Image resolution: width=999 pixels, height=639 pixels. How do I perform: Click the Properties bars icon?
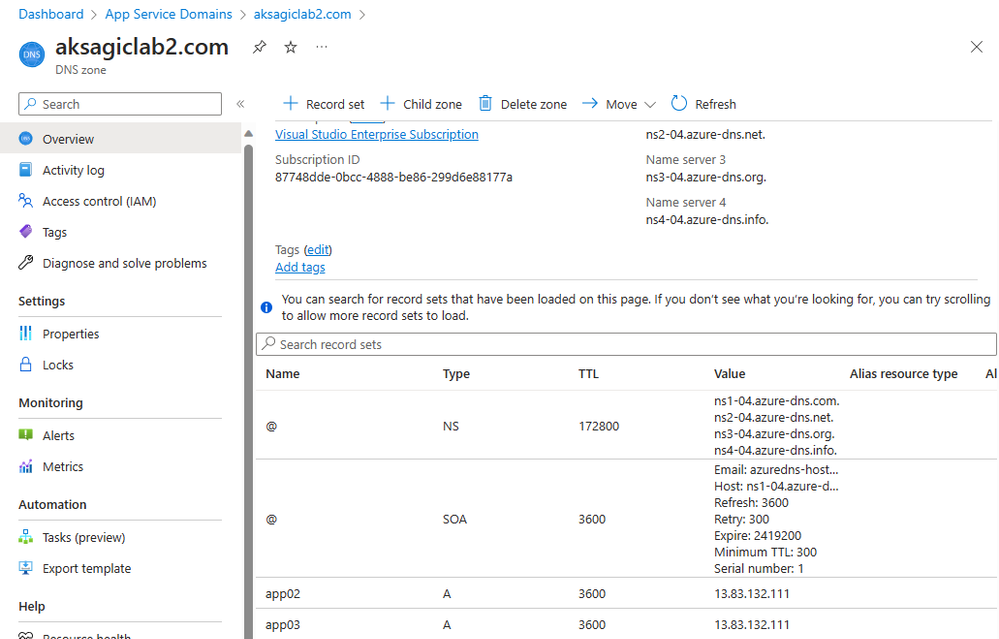[25, 333]
